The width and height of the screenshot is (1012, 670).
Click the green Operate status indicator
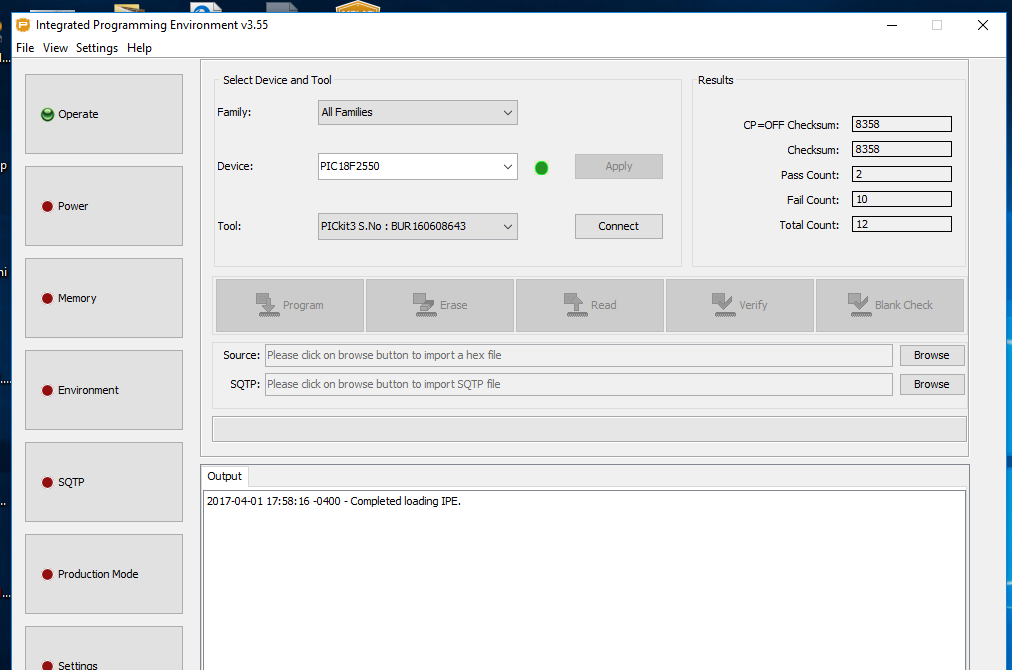(47, 114)
